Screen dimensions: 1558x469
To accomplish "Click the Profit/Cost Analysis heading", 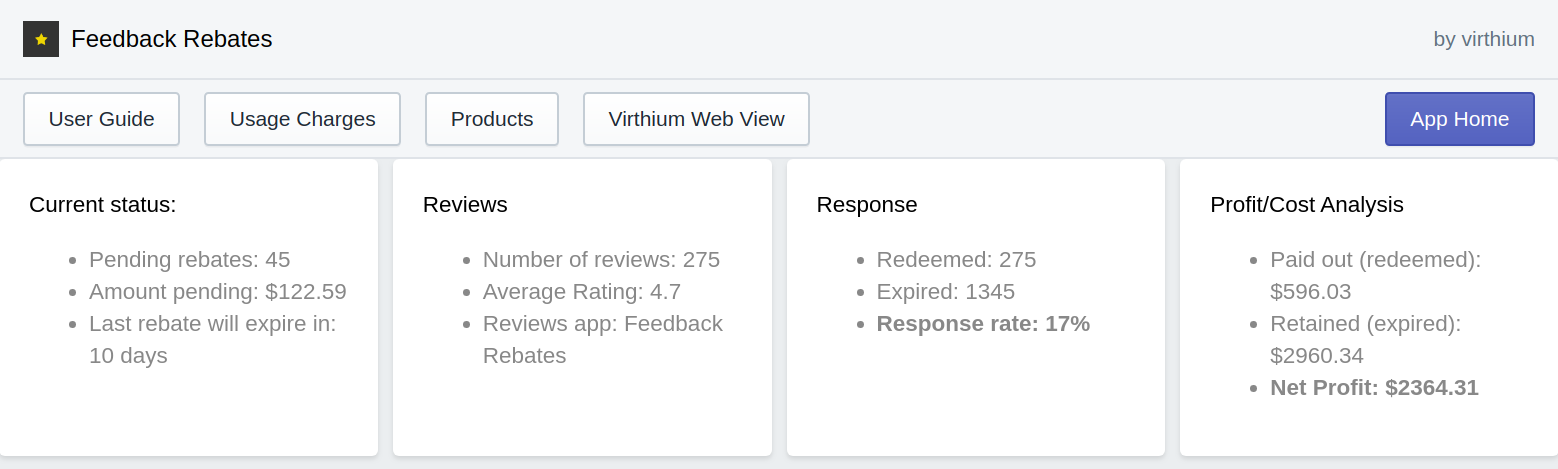I will click(x=1306, y=205).
